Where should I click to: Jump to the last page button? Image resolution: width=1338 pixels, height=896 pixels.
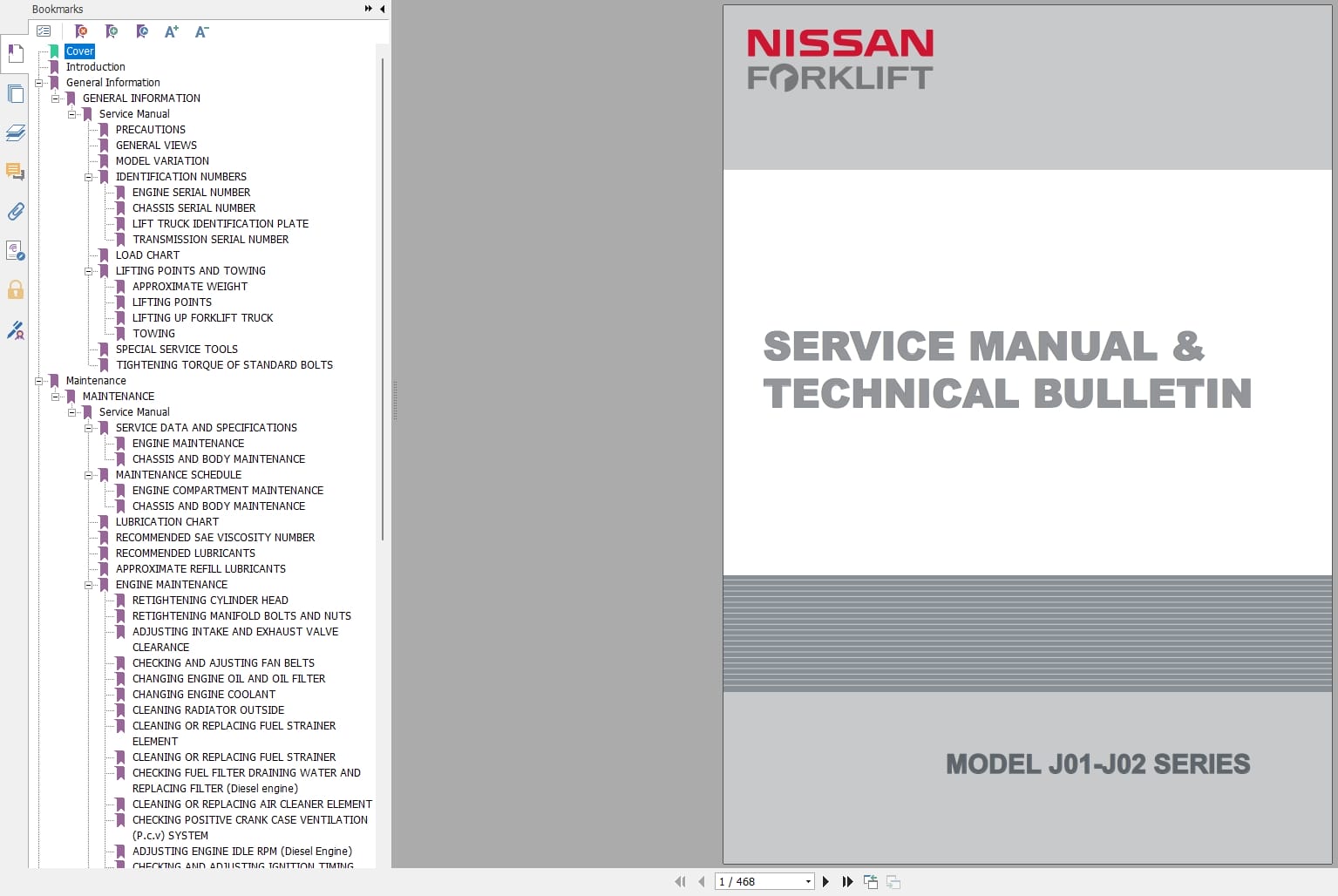pos(847,882)
